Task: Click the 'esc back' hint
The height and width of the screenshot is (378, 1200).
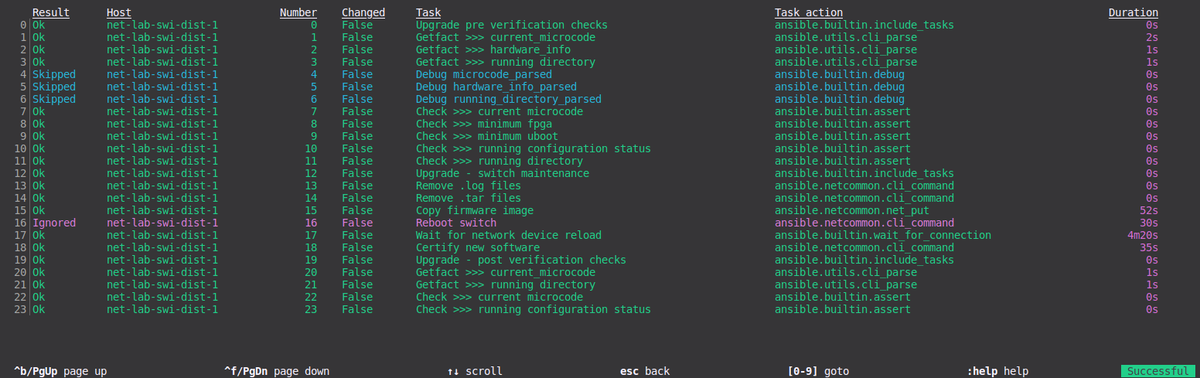Action: coord(645,371)
